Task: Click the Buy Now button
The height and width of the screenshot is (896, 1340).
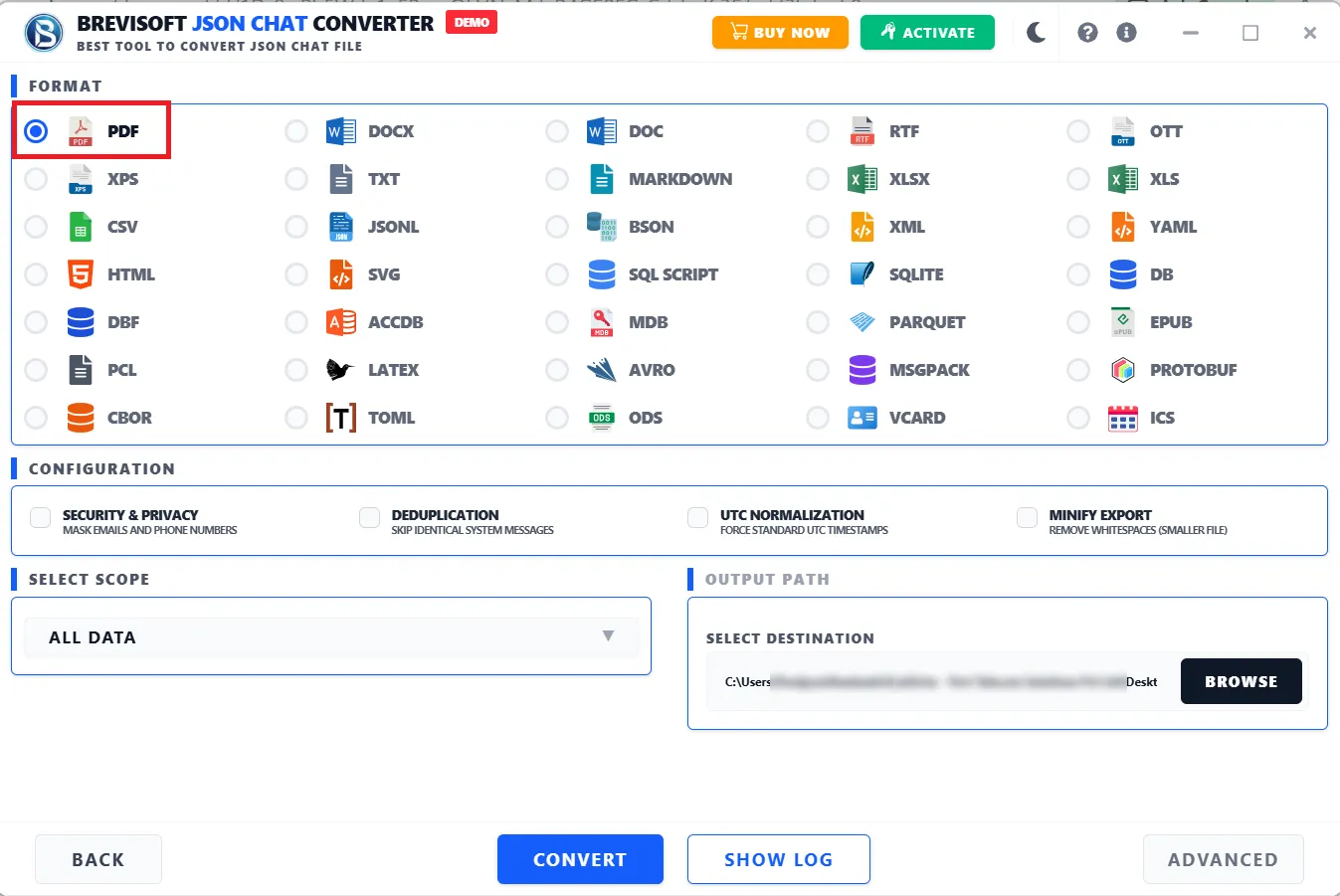Action: [780, 33]
